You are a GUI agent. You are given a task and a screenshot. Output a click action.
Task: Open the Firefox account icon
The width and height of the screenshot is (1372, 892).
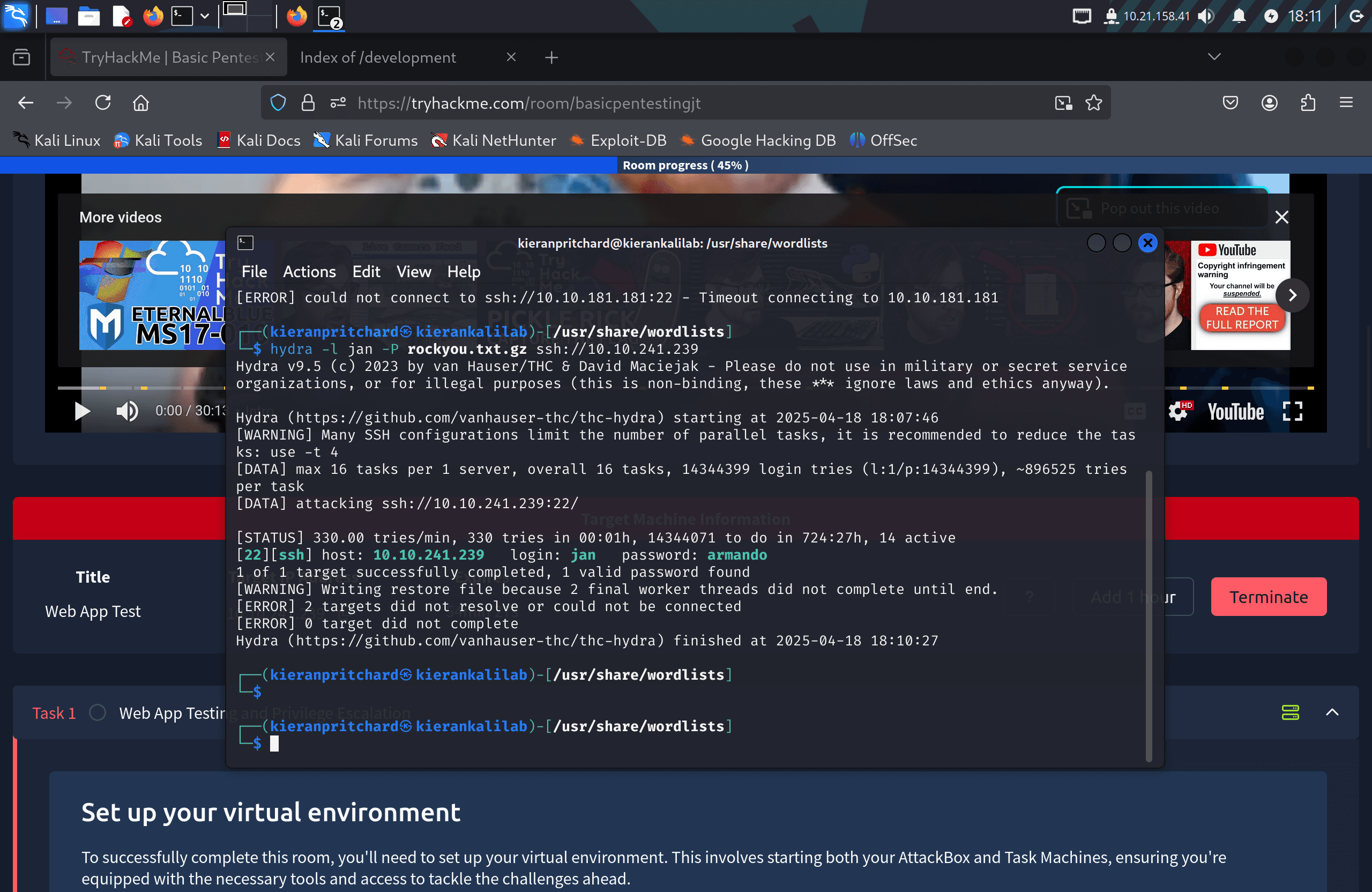[x=1270, y=103]
